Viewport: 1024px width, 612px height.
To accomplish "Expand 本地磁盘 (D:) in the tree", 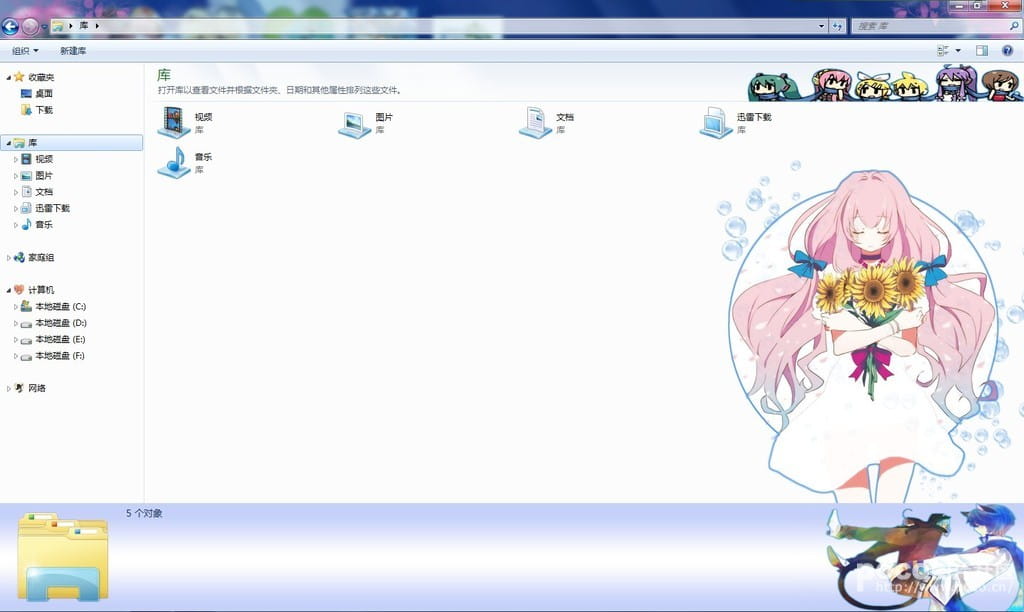I will point(16,323).
